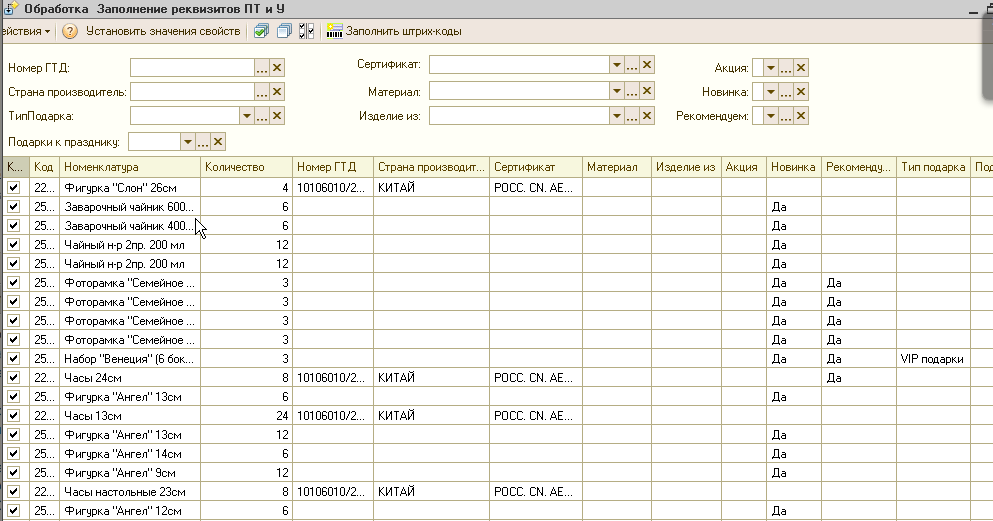This screenshot has width=993, height=521.
Task: Toggle checkbox for Набор "Венеция" row
Action: [x=14, y=359]
